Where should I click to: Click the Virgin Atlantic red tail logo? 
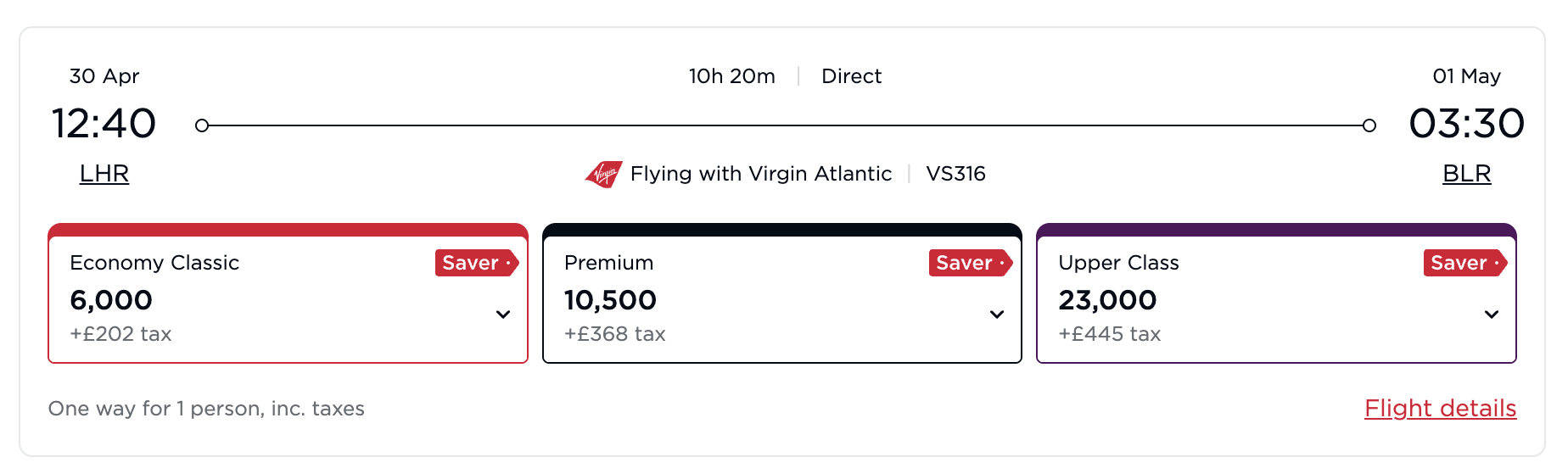click(x=603, y=174)
